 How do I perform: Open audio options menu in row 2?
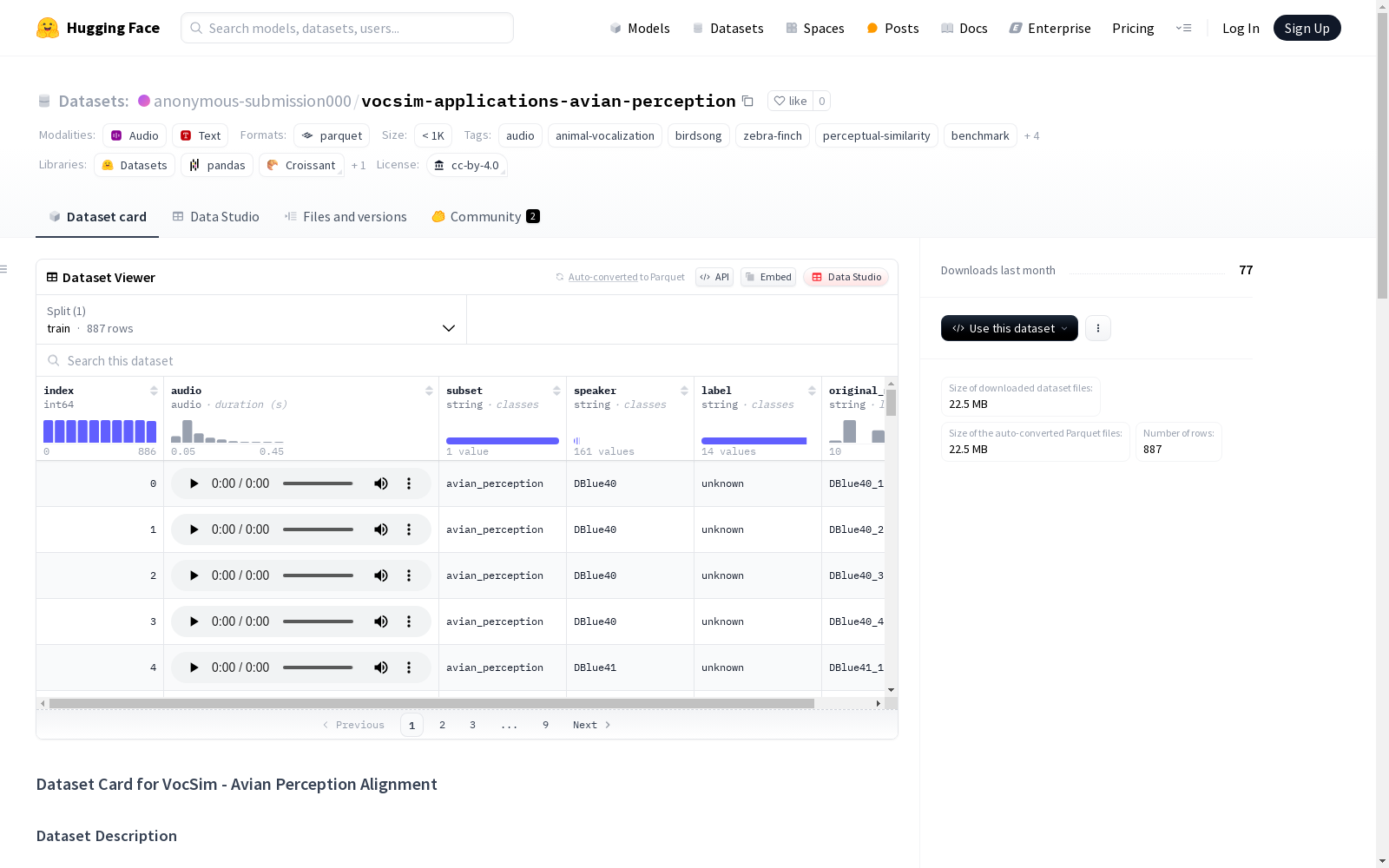[409, 575]
